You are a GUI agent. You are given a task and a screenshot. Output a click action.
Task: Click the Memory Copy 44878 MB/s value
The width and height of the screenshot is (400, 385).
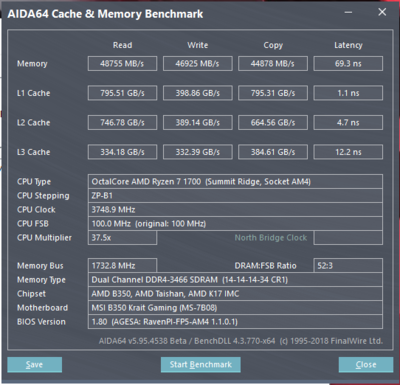[x=273, y=64]
